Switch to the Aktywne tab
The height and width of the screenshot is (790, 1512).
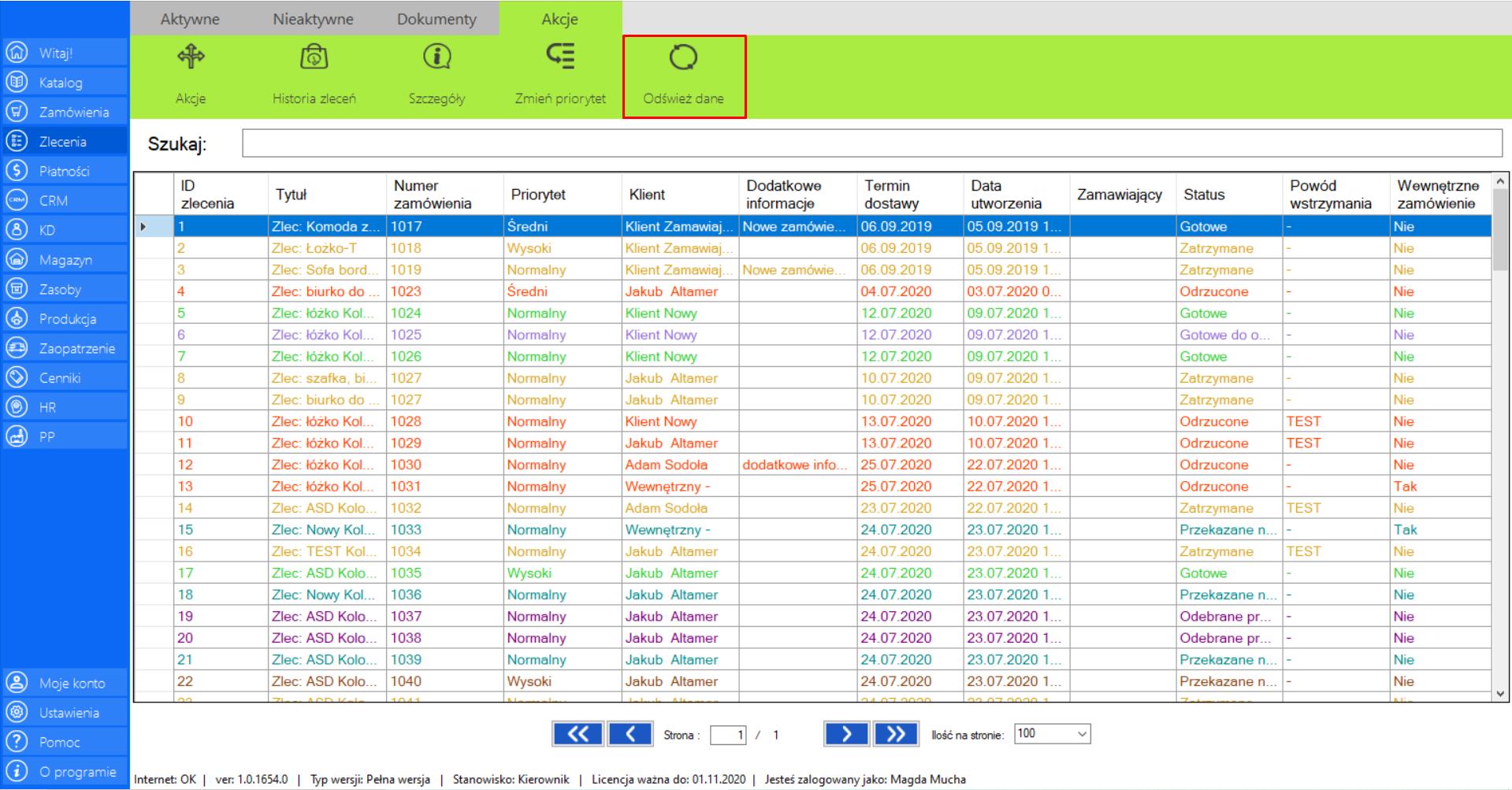pos(190,19)
